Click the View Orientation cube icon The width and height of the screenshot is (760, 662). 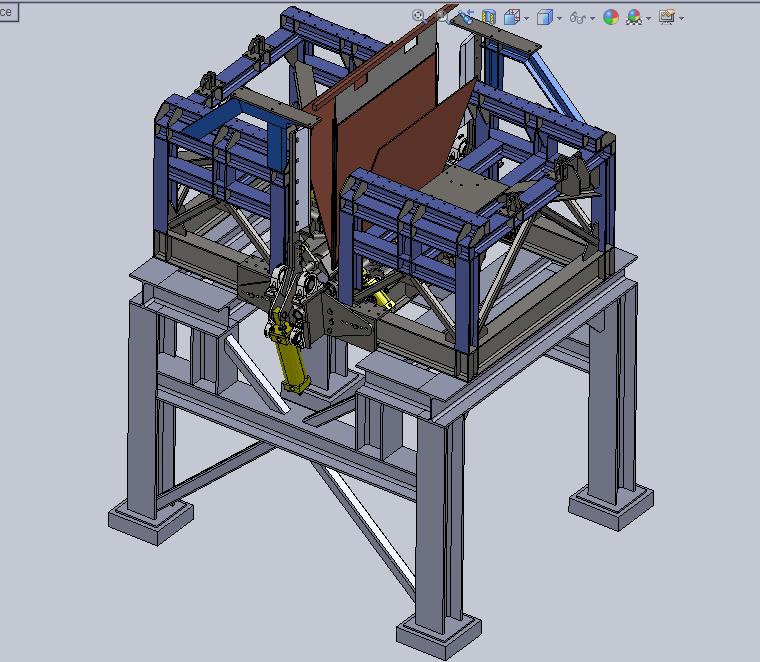pos(512,17)
